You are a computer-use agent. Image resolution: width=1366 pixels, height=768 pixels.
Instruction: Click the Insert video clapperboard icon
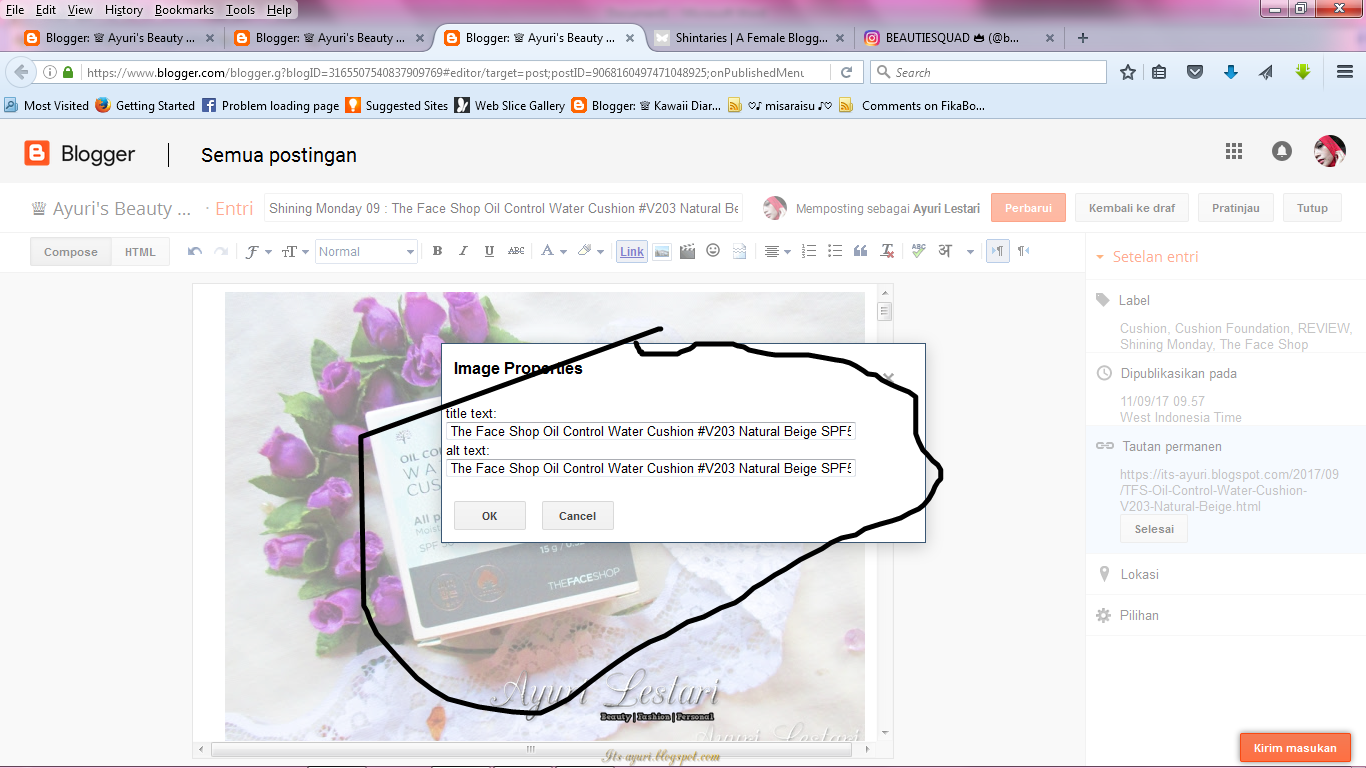tap(687, 252)
